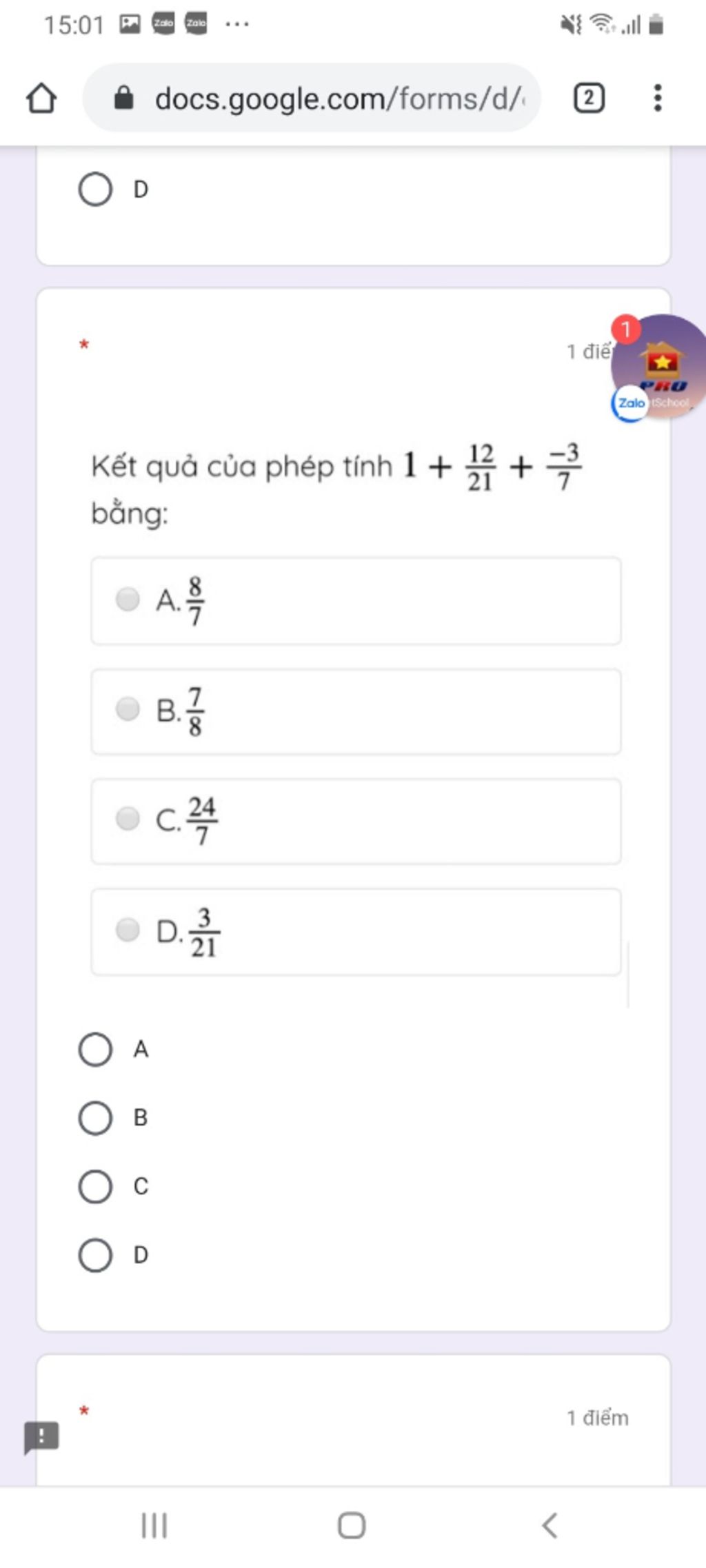Open the tab switcher showing 2 tabs

click(x=589, y=98)
